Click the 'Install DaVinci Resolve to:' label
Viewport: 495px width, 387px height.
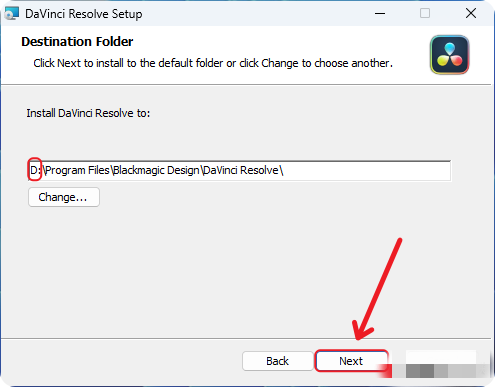88,113
